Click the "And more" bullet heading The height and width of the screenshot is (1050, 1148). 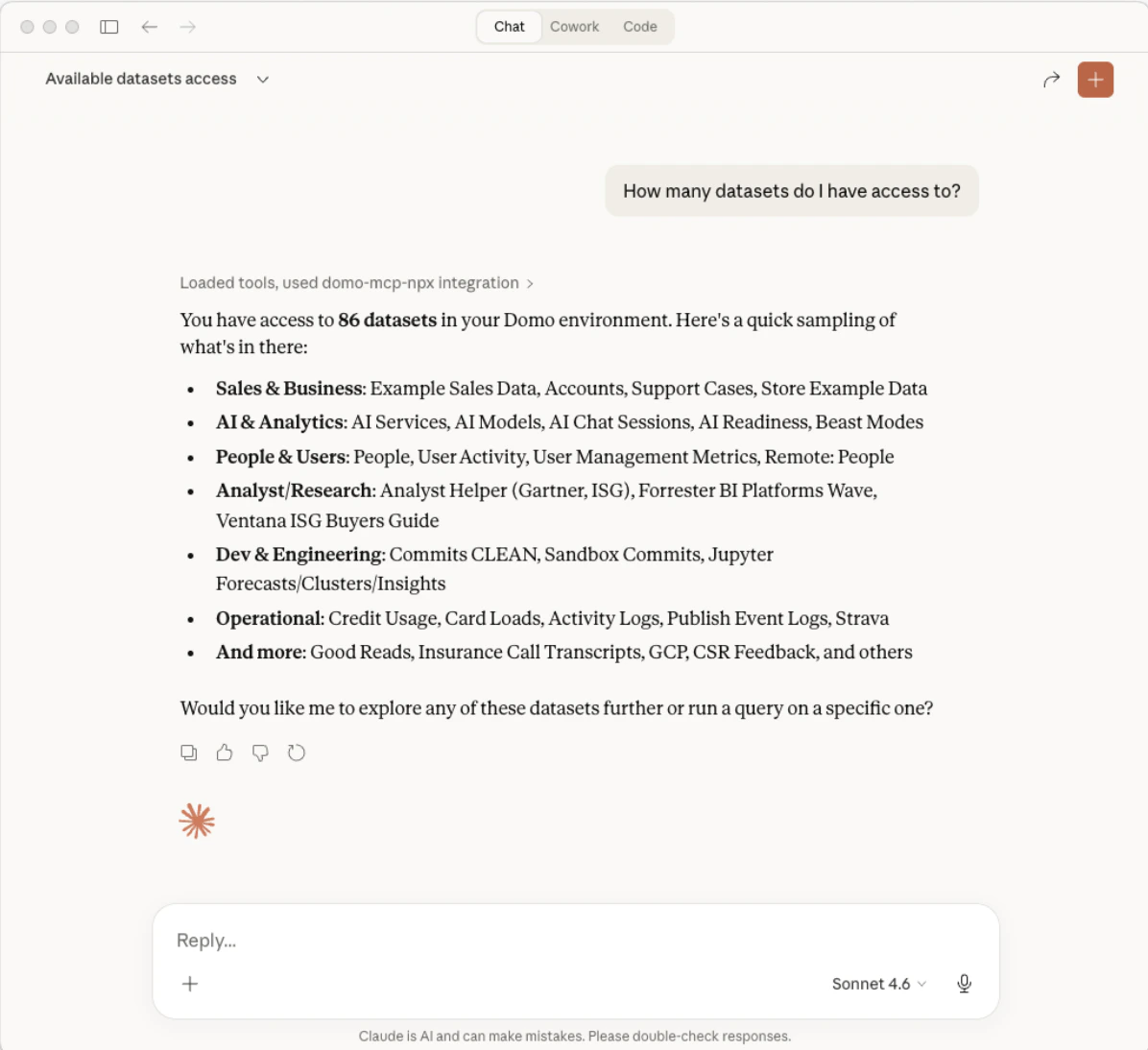coord(259,653)
